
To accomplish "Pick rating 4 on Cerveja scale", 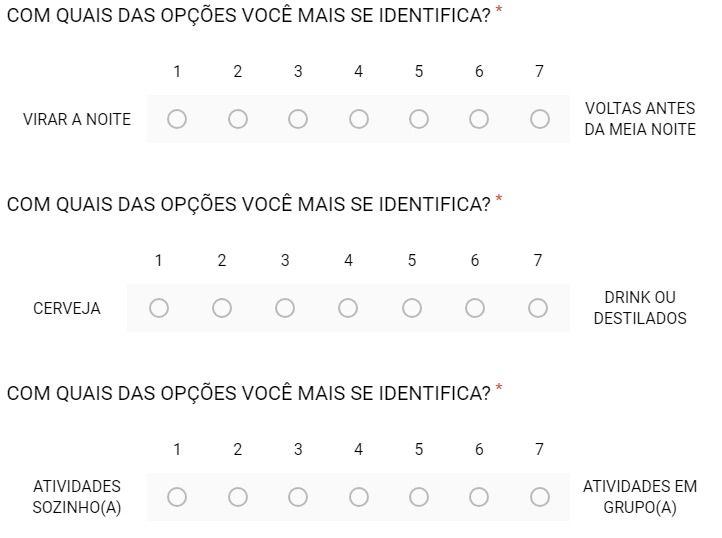I will pyautogui.click(x=348, y=308).
